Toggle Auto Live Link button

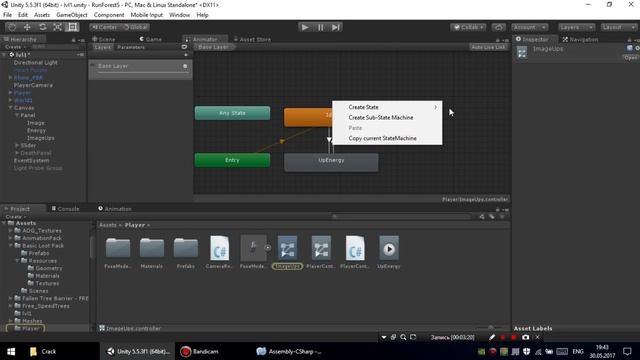click(488, 47)
